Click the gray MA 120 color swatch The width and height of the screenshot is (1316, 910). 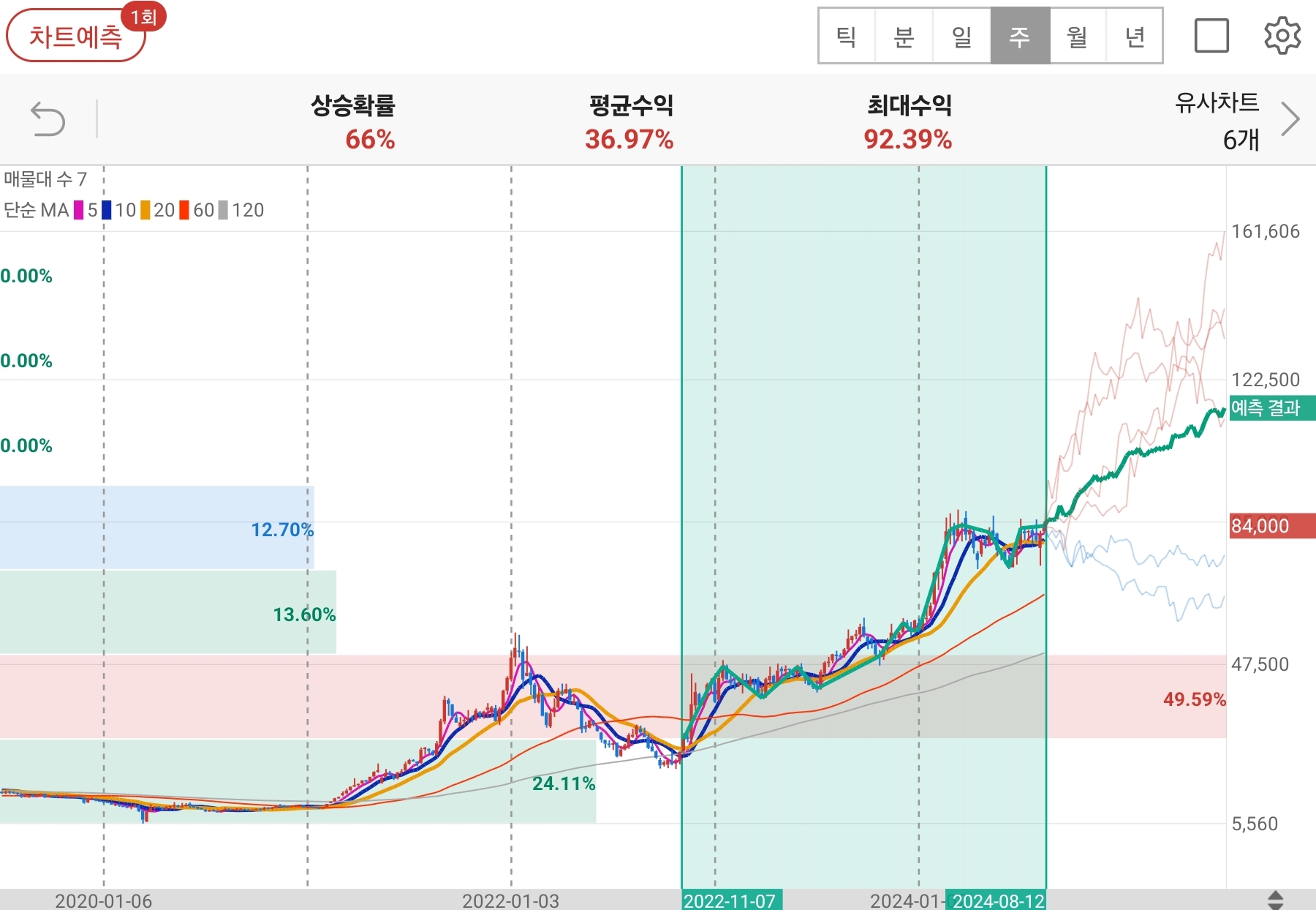pyautogui.click(x=223, y=211)
